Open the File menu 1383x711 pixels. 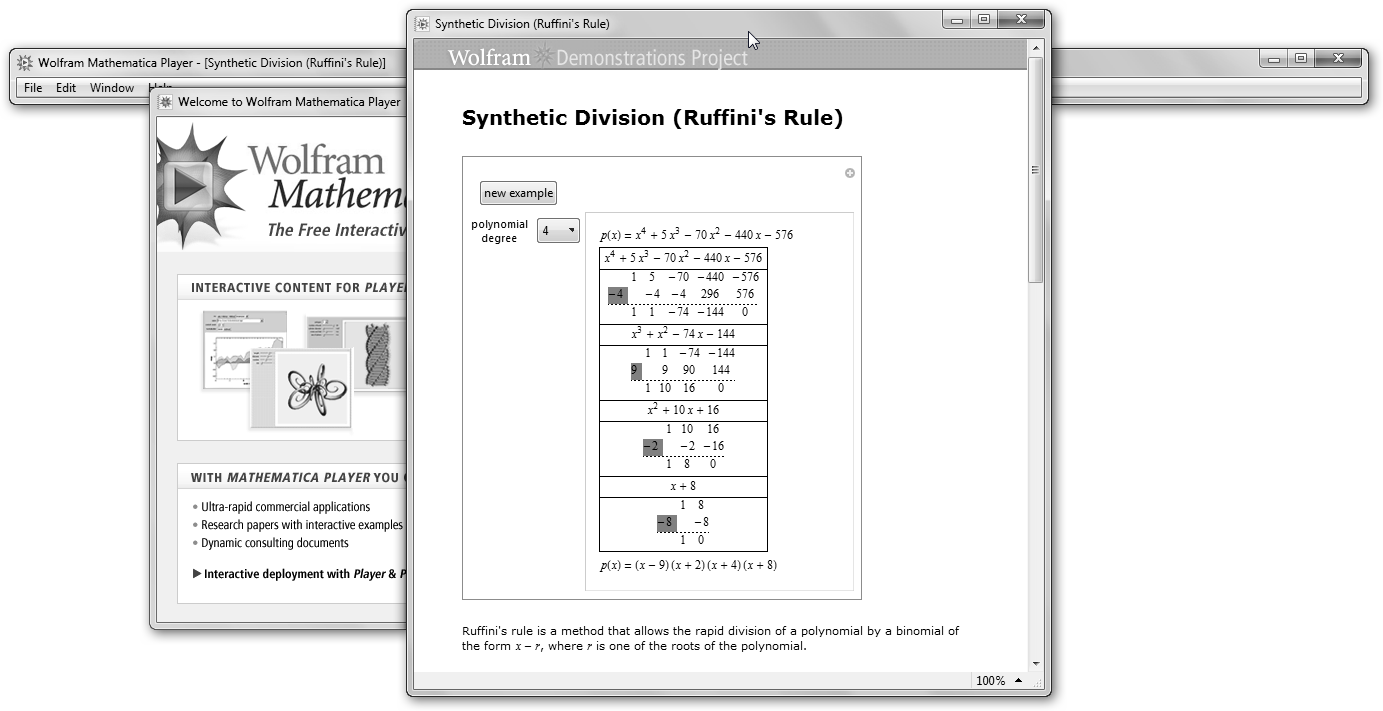coord(33,88)
